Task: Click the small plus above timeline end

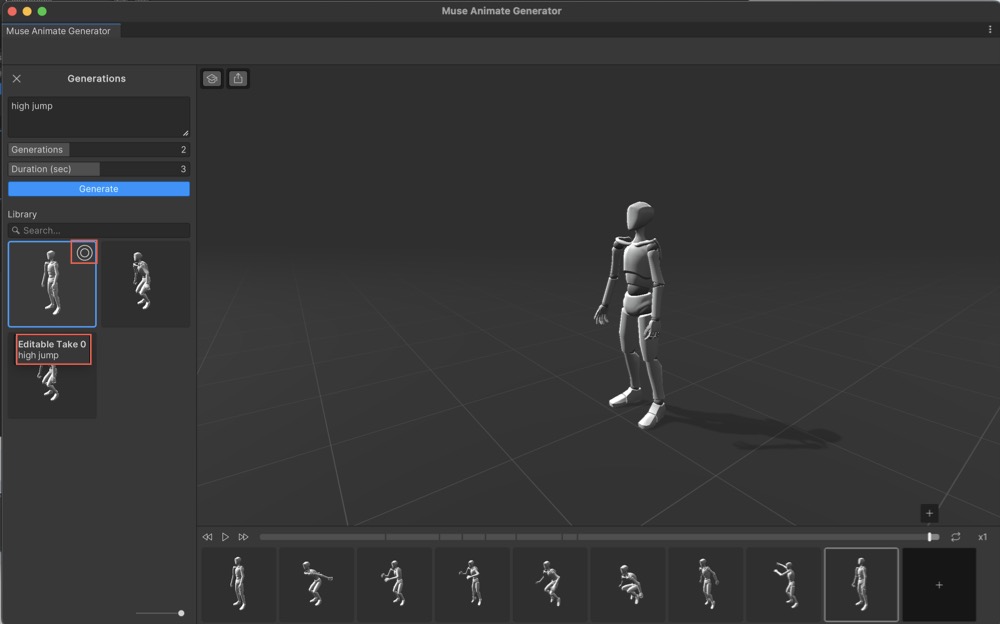Action: point(929,513)
